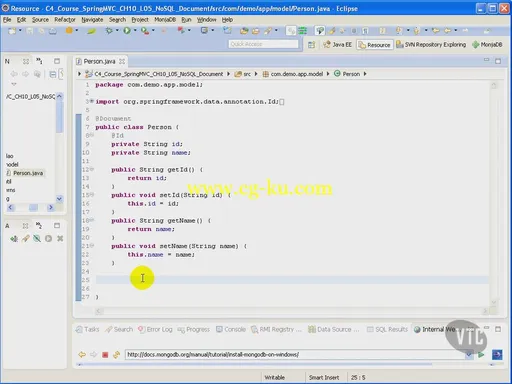Click the project breadcrumb C4_Course_SpringMVC_CH10_L05_NoSQL_Document
Screen dimensions: 512x384
(154, 74)
